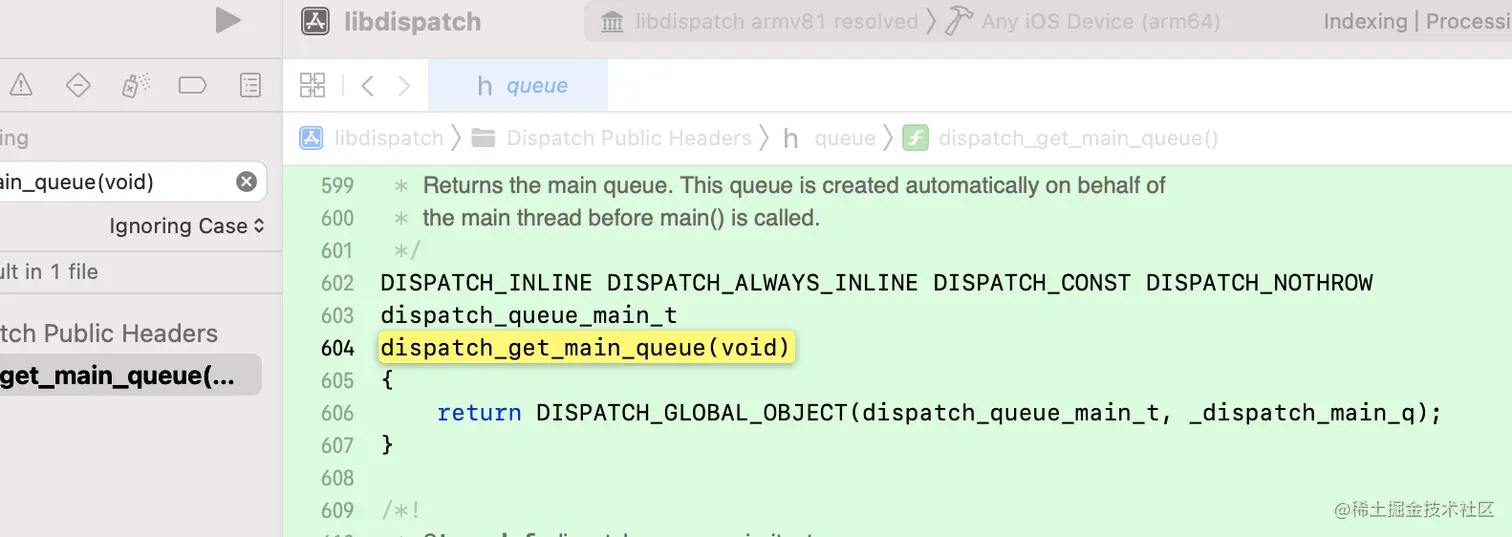Select the queue editor tab

pos(518,86)
